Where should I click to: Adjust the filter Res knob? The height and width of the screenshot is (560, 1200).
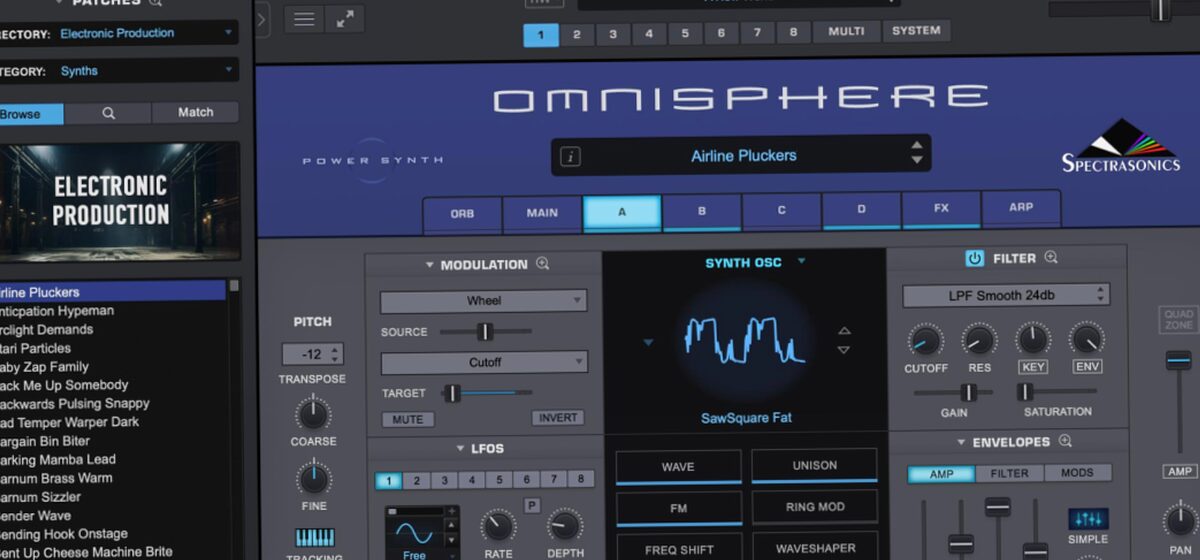pyautogui.click(x=979, y=340)
